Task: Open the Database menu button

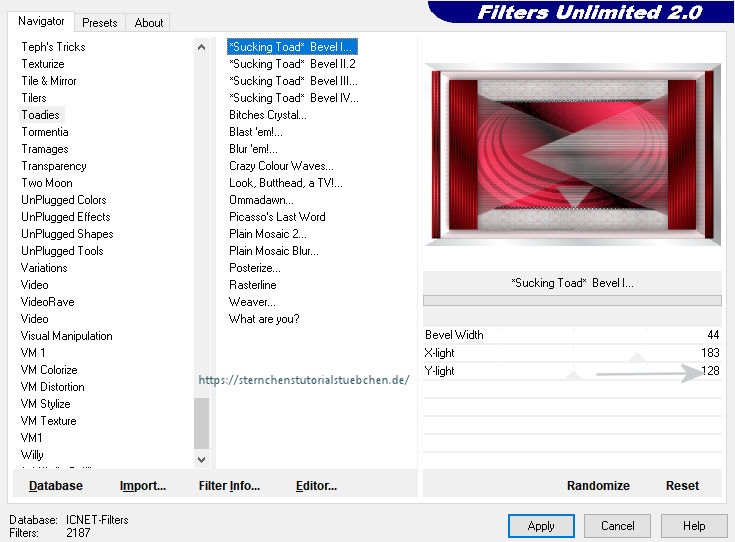Action: coord(56,485)
